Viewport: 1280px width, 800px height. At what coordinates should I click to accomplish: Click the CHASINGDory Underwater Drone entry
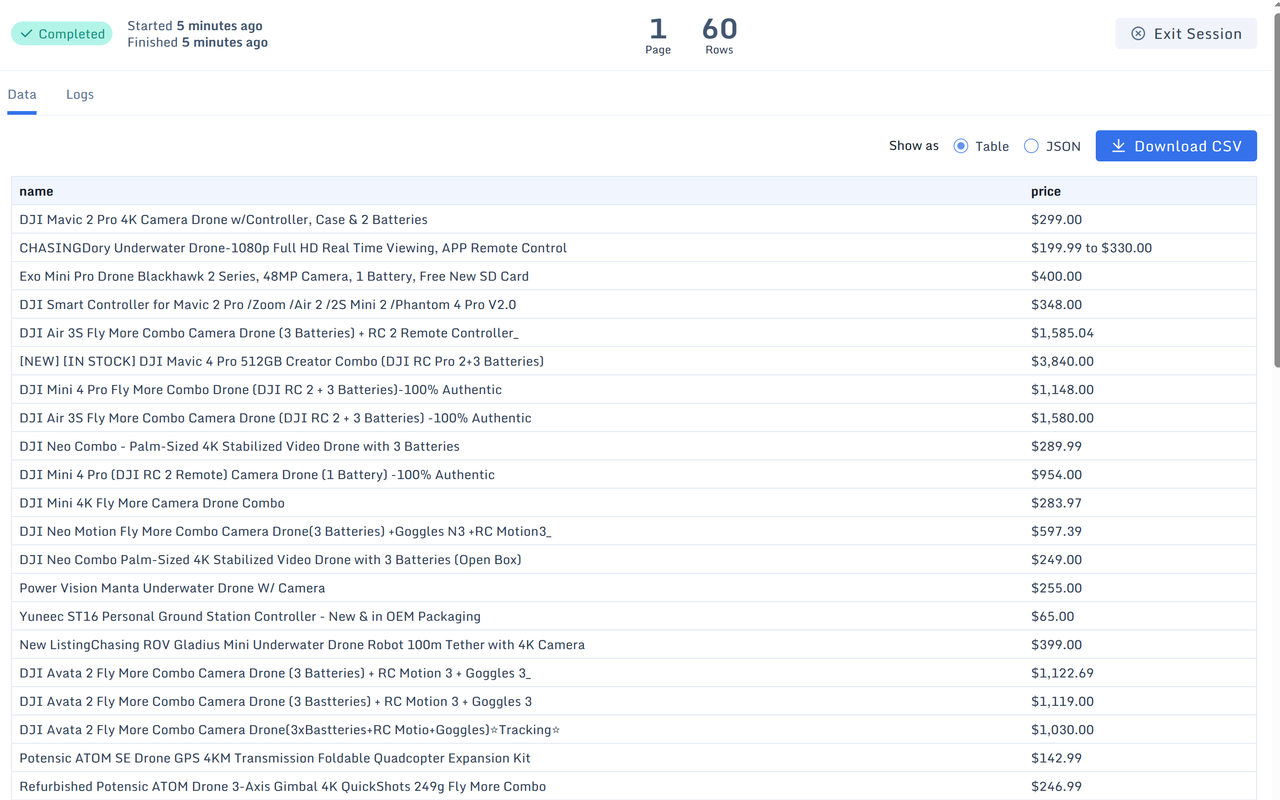coord(293,248)
